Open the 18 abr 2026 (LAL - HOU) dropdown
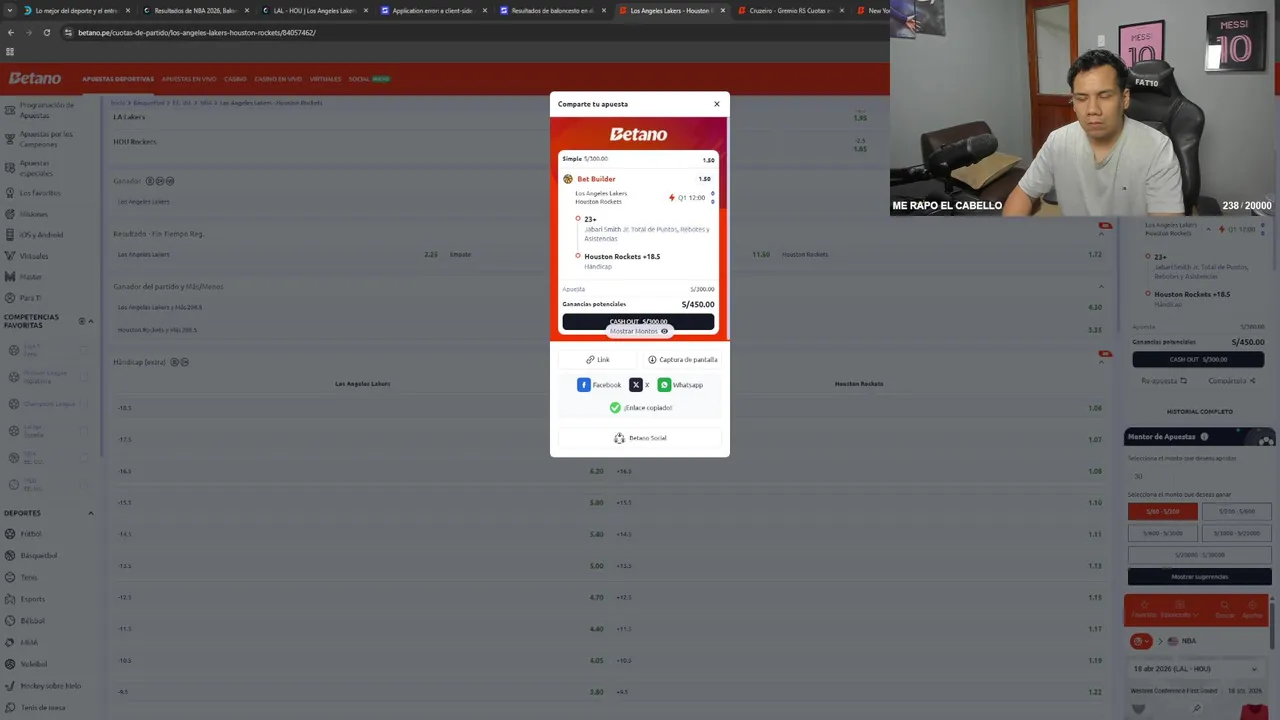 coord(1197,669)
